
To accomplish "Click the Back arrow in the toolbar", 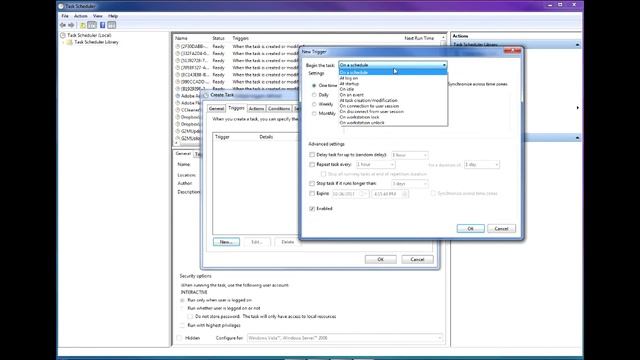I will [x=63, y=25].
